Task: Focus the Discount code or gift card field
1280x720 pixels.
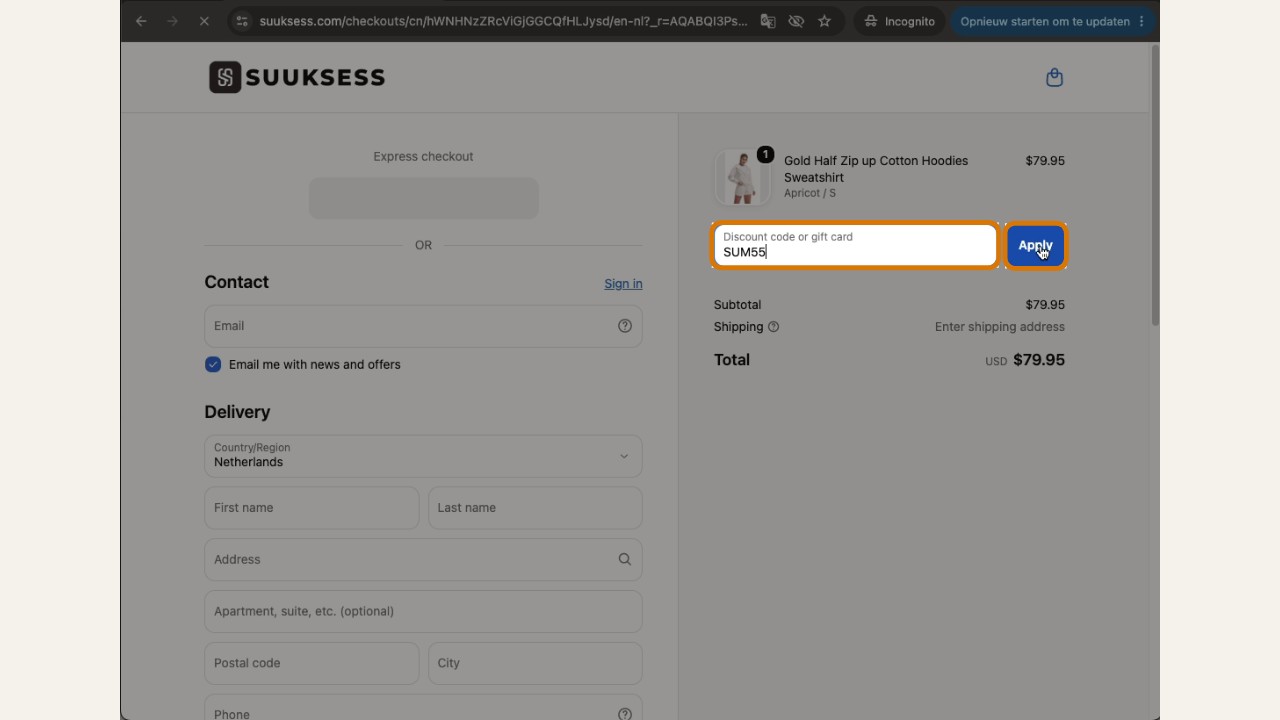Action: 855,246
